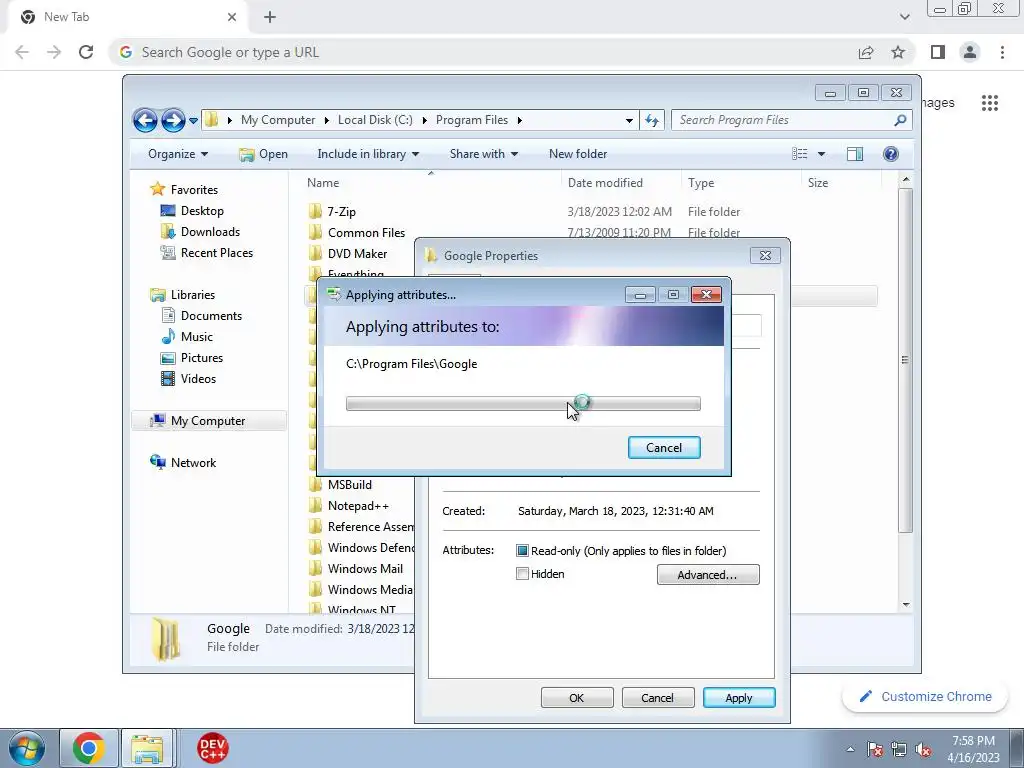1024x768 pixels.
Task: Click Chrome reload page icon
Action: [86, 52]
